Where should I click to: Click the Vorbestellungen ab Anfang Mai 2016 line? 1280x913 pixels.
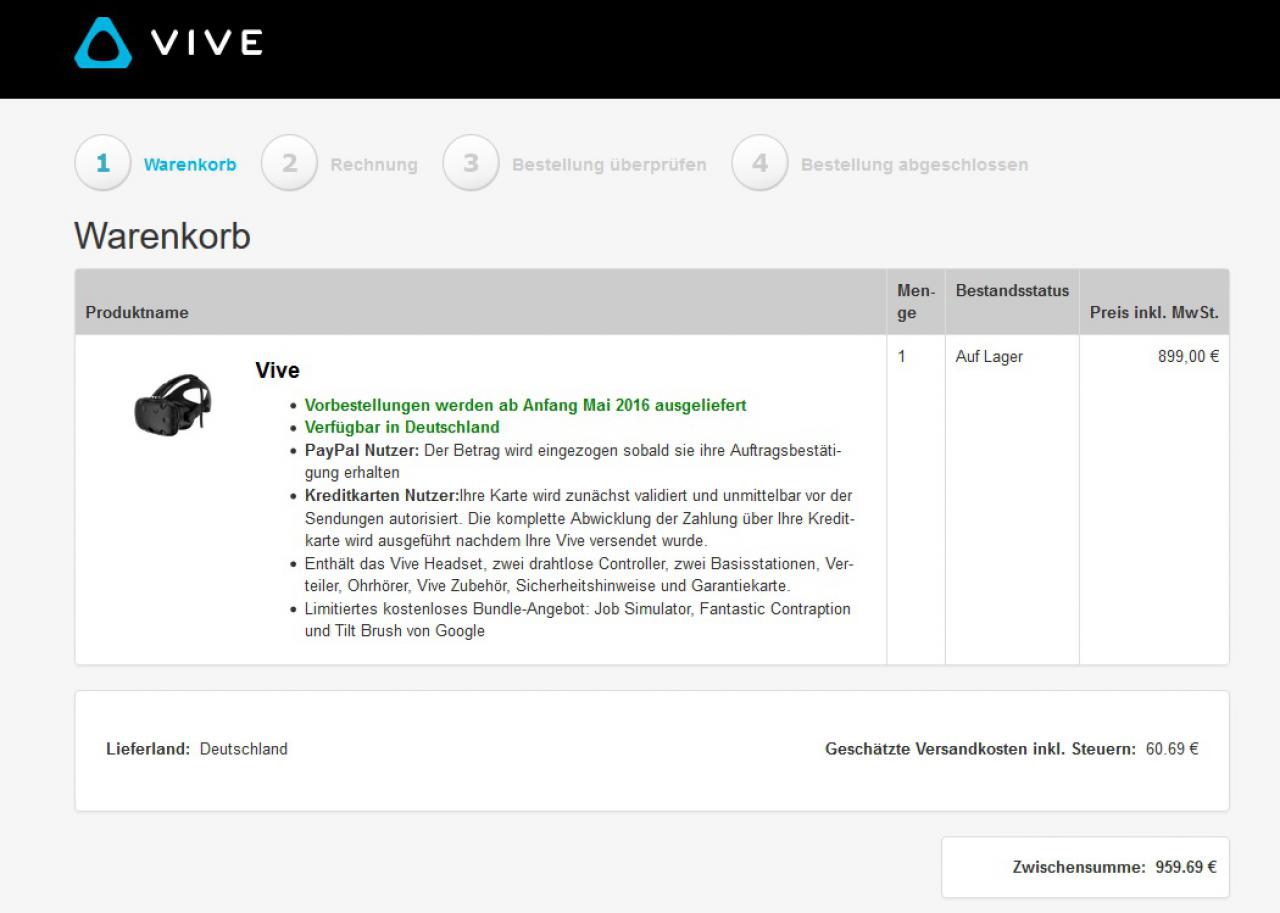point(525,405)
